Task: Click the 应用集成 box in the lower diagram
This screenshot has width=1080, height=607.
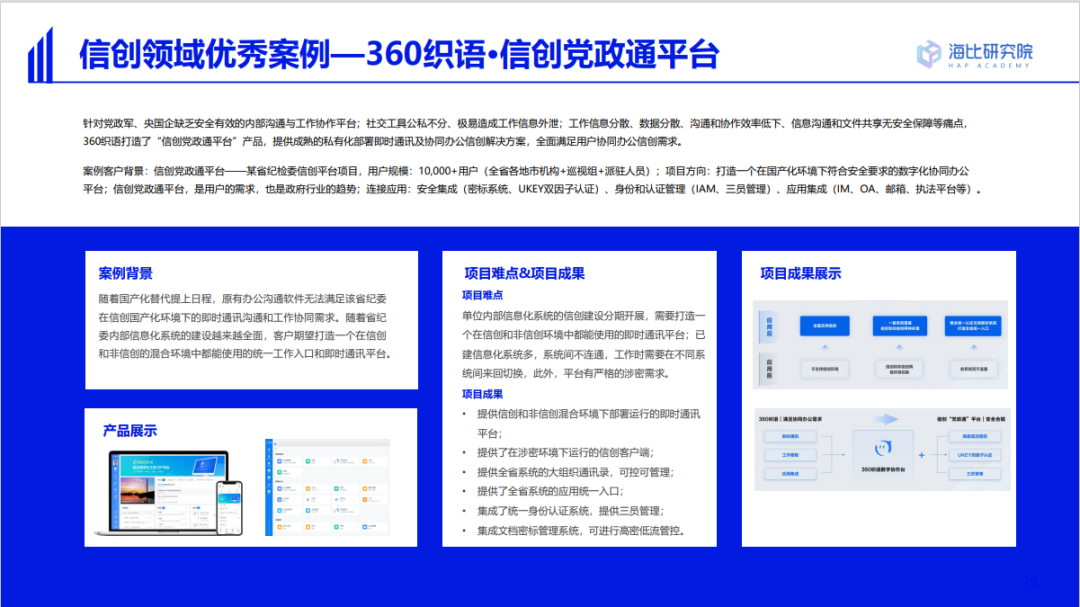Action: tap(790, 473)
